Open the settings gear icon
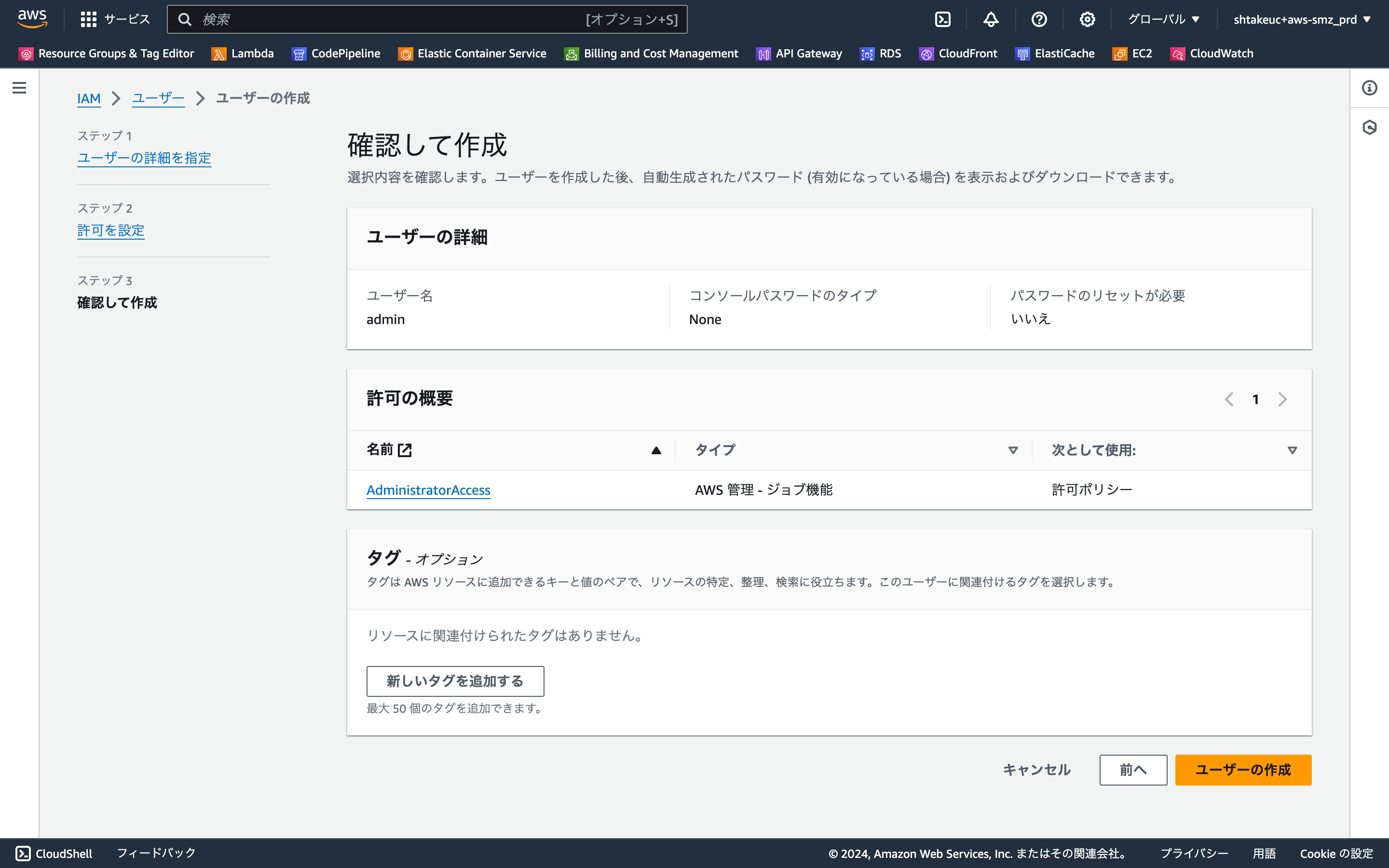 [x=1087, y=19]
